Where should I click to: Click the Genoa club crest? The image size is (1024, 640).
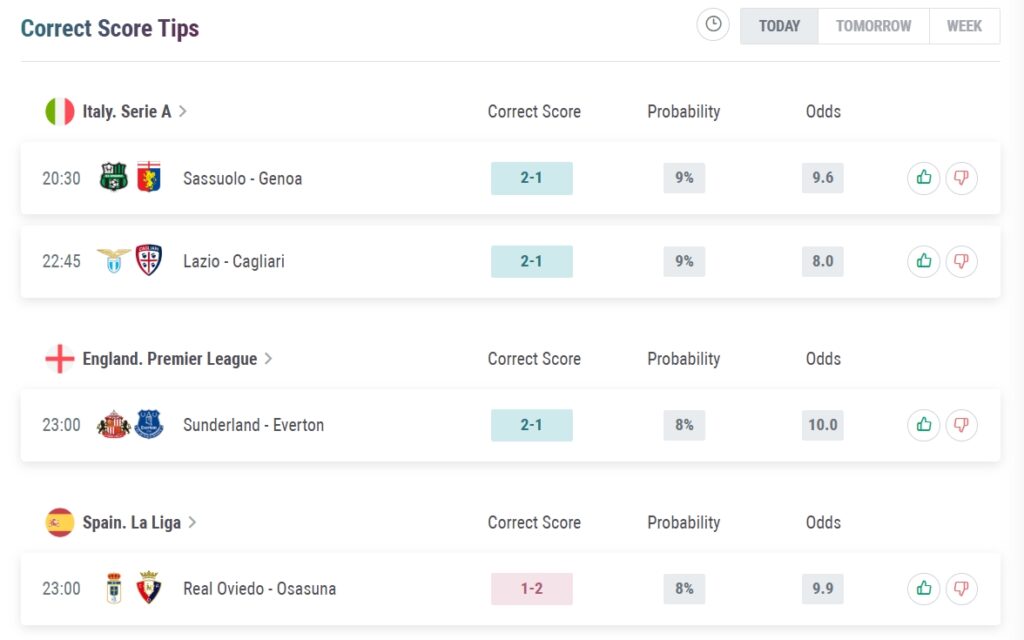[149, 178]
